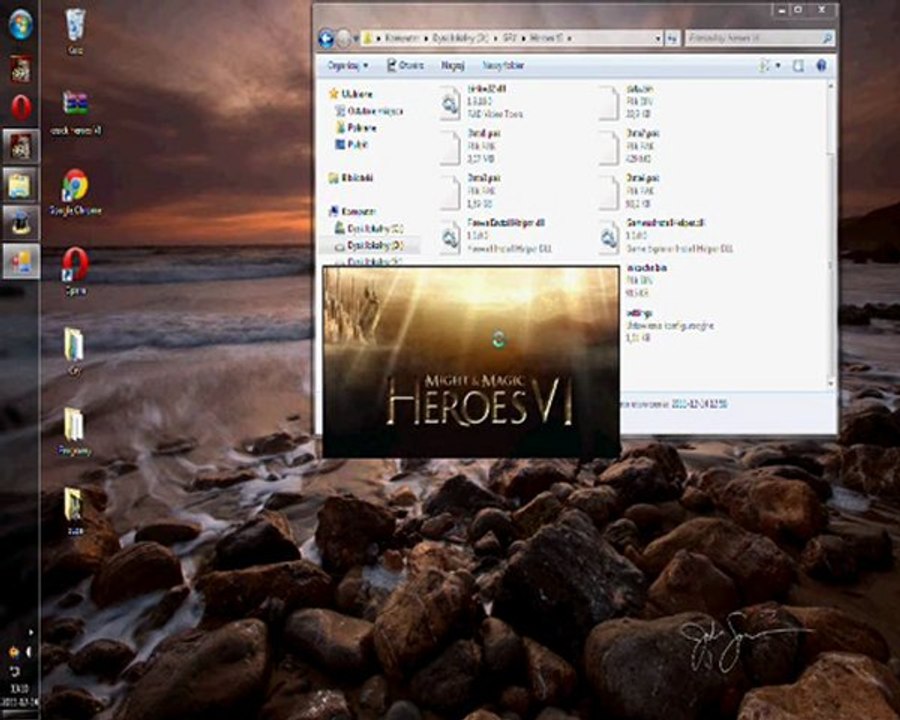Open recent pages dropdown beside forward button

pos(354,38)
